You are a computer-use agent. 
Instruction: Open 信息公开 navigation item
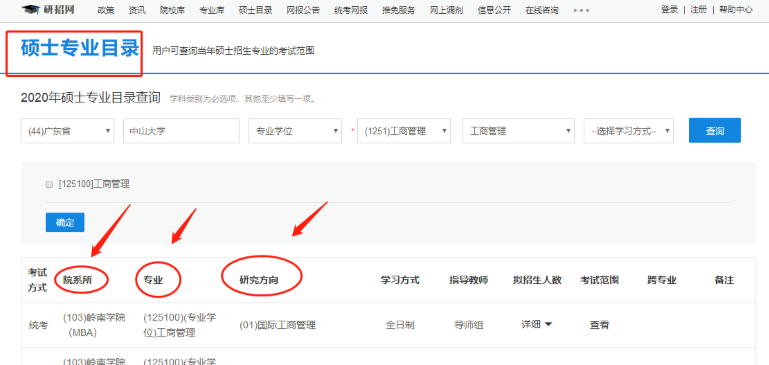(x=494, y=10)
